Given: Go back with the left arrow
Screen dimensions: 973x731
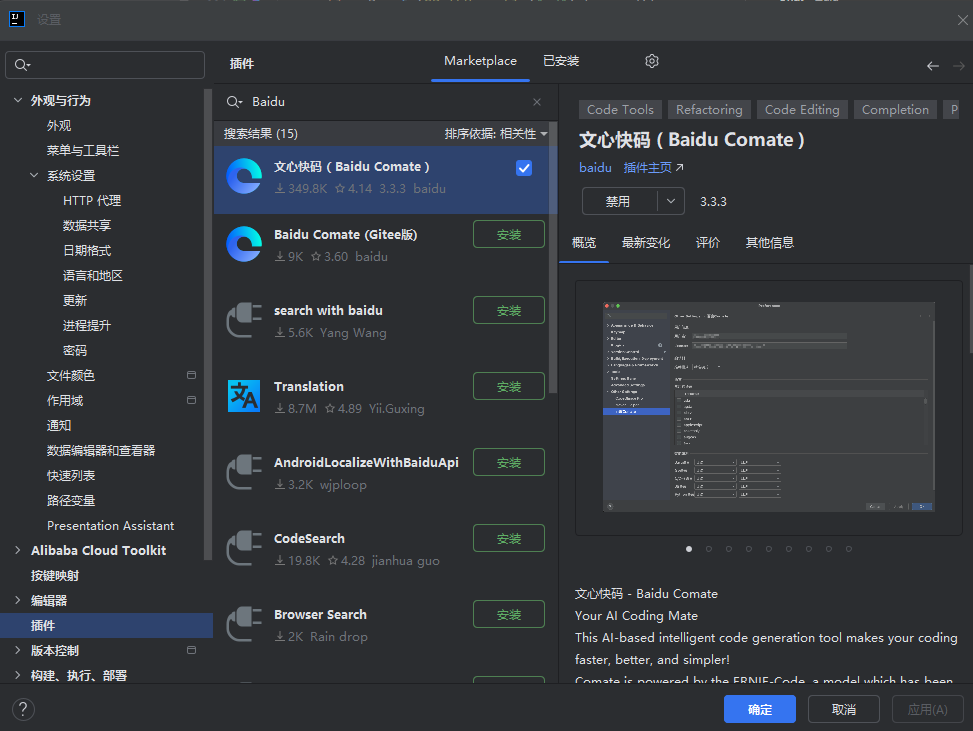Looking at the screenshot, I should point(933,66).
